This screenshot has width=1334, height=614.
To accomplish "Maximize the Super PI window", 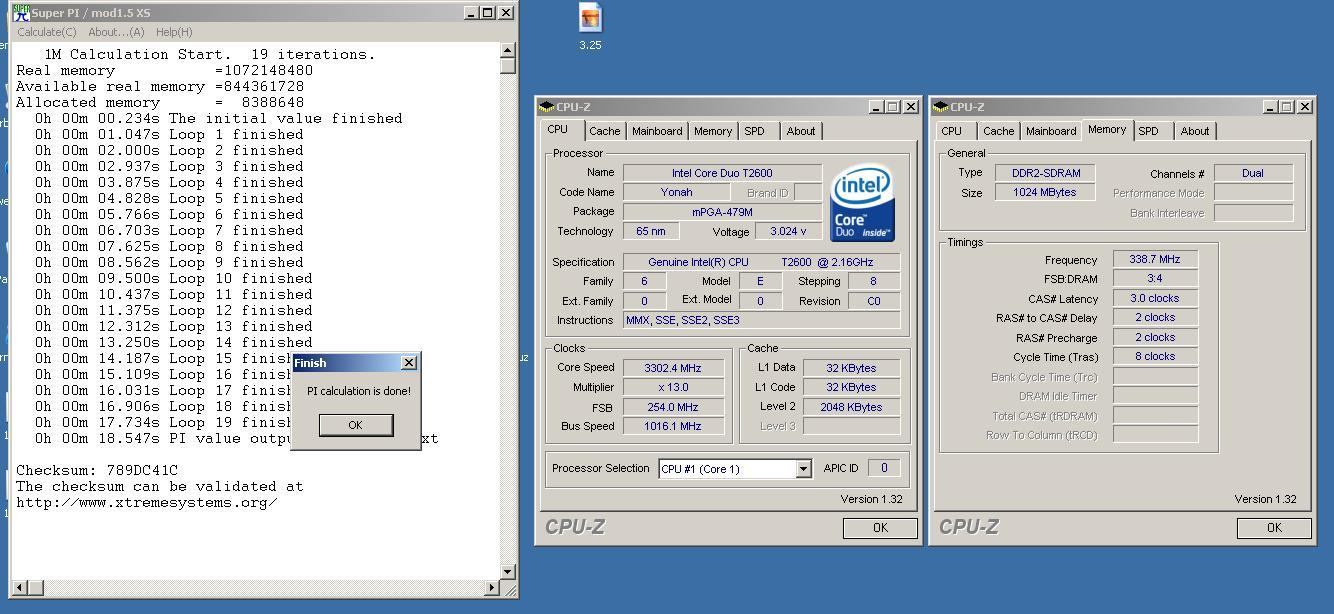I will [488, 13].
